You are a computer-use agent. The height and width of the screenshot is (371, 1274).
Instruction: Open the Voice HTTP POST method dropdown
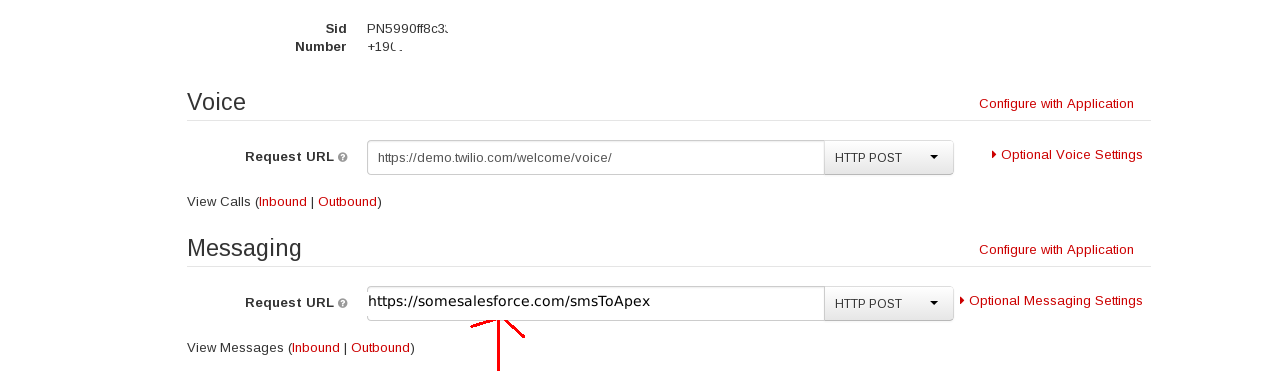888,157
